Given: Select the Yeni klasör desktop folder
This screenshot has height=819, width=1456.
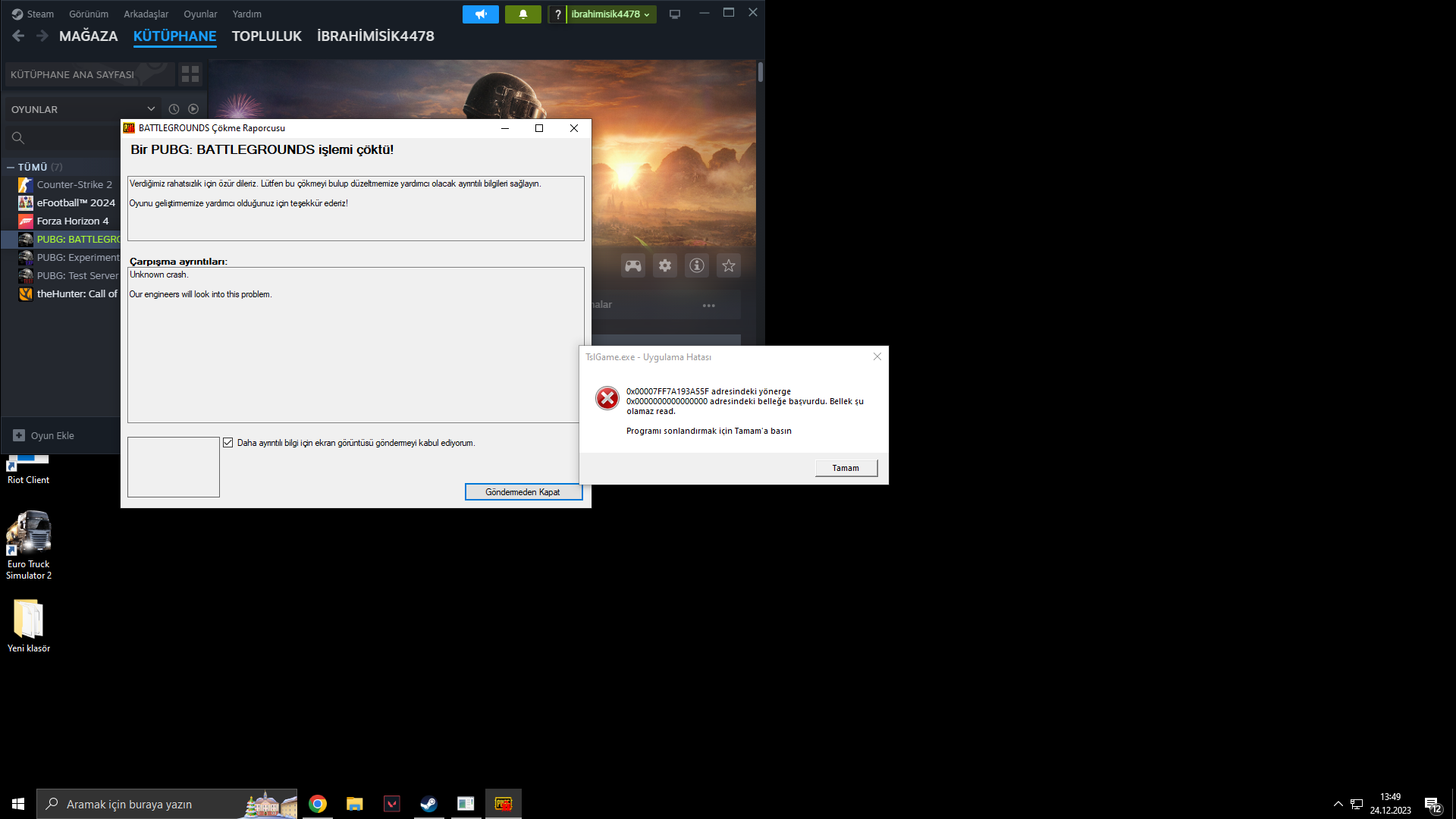Looking at the screenshot, I should point(29,626).
